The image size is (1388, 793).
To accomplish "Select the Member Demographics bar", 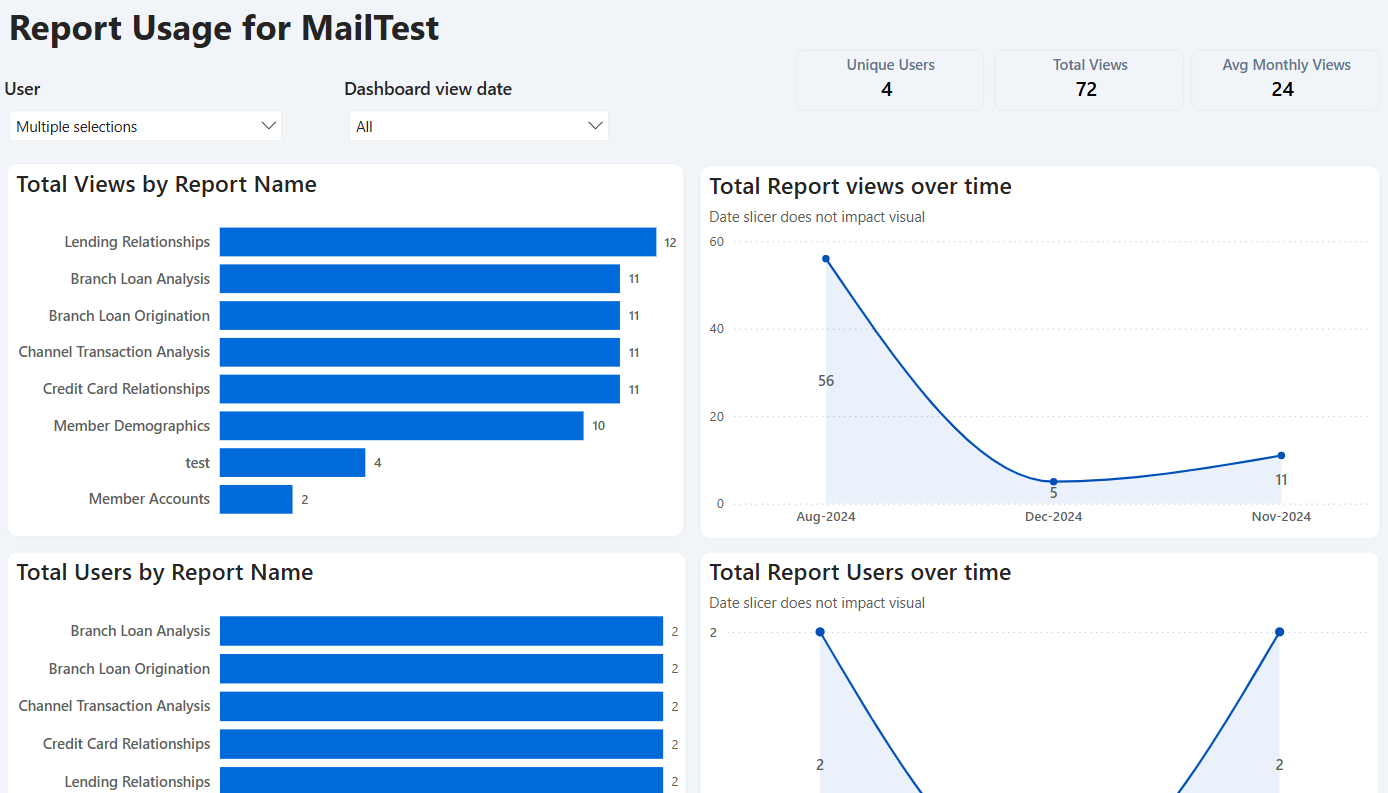I will click(x=402, y=426).
